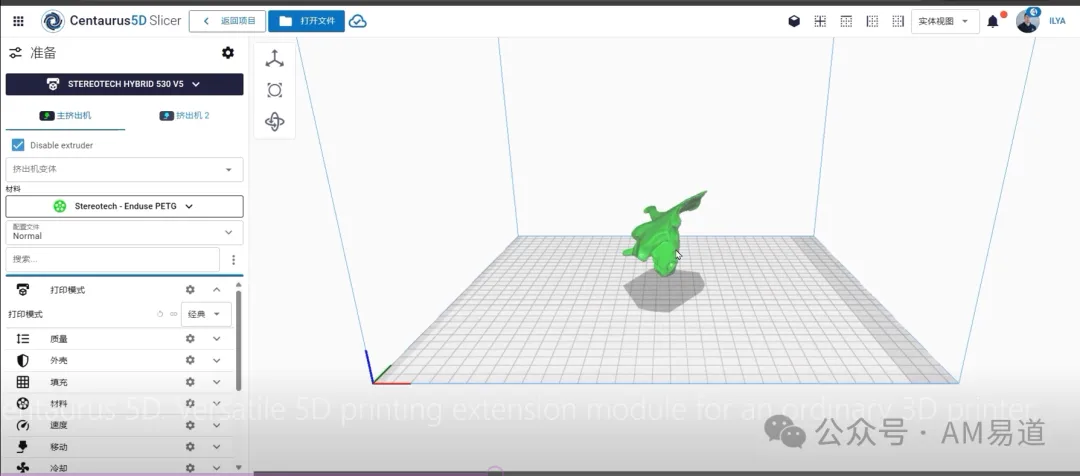Click the 冷却 section label
The image size is (1080, 476).
(59, 468)
